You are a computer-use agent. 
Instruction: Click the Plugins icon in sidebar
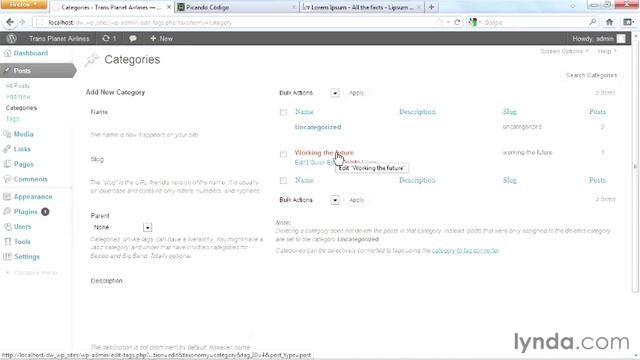click(7, 211)
